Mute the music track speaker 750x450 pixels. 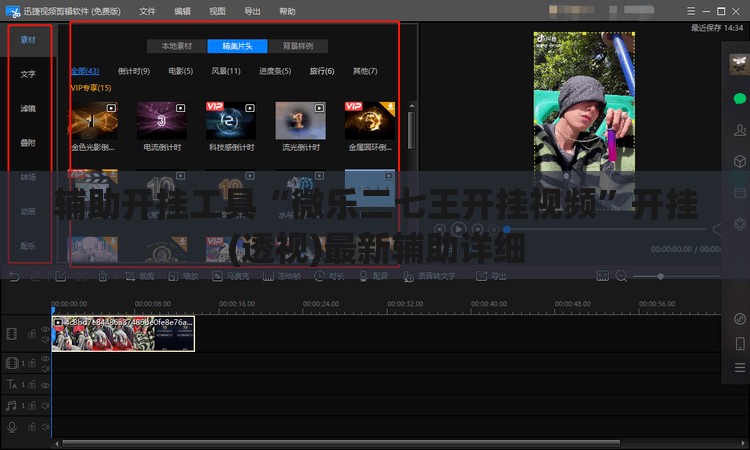point(45,406)
